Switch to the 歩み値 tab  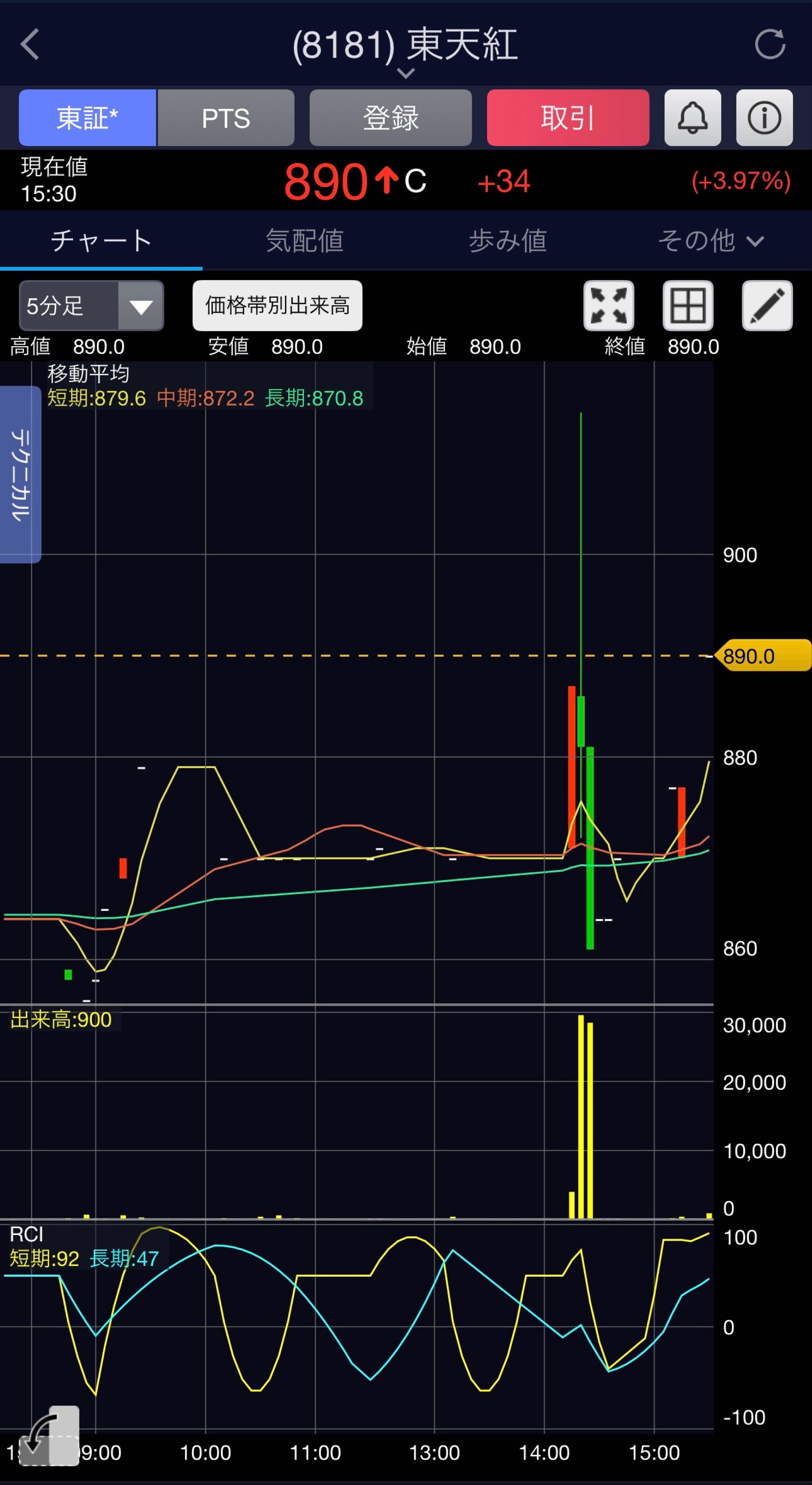tap(507, 240)
